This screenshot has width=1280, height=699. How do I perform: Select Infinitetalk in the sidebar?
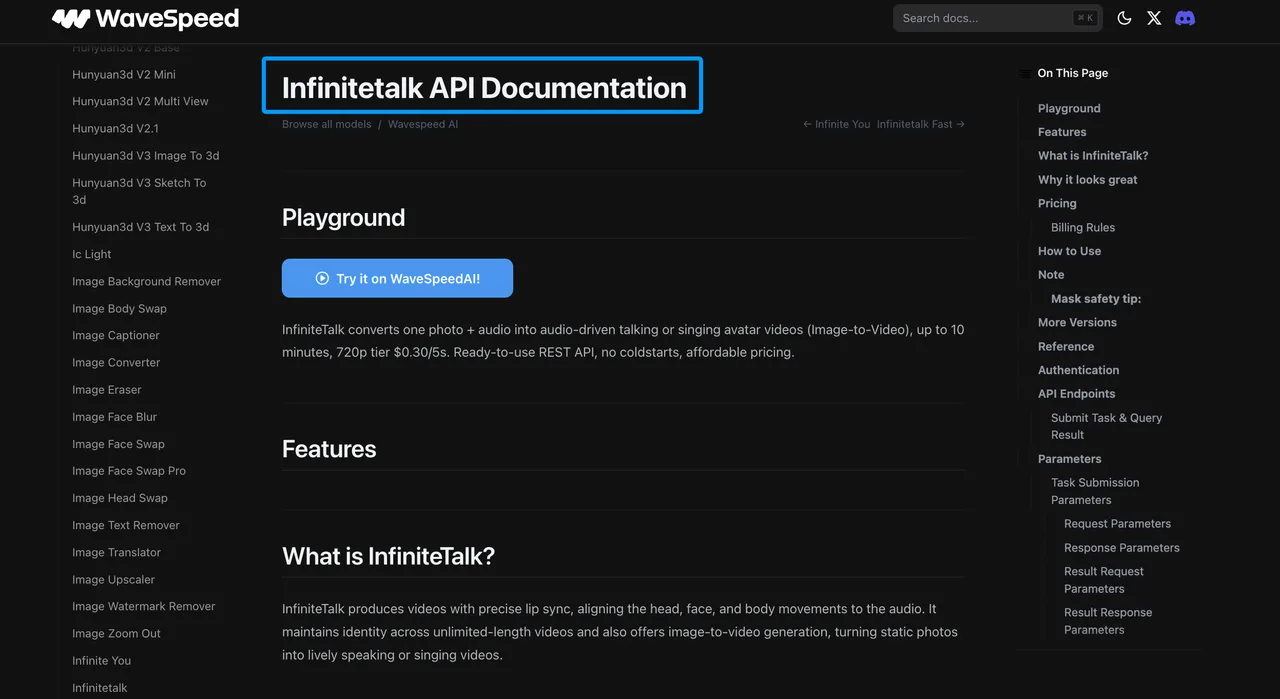(100, 687)
